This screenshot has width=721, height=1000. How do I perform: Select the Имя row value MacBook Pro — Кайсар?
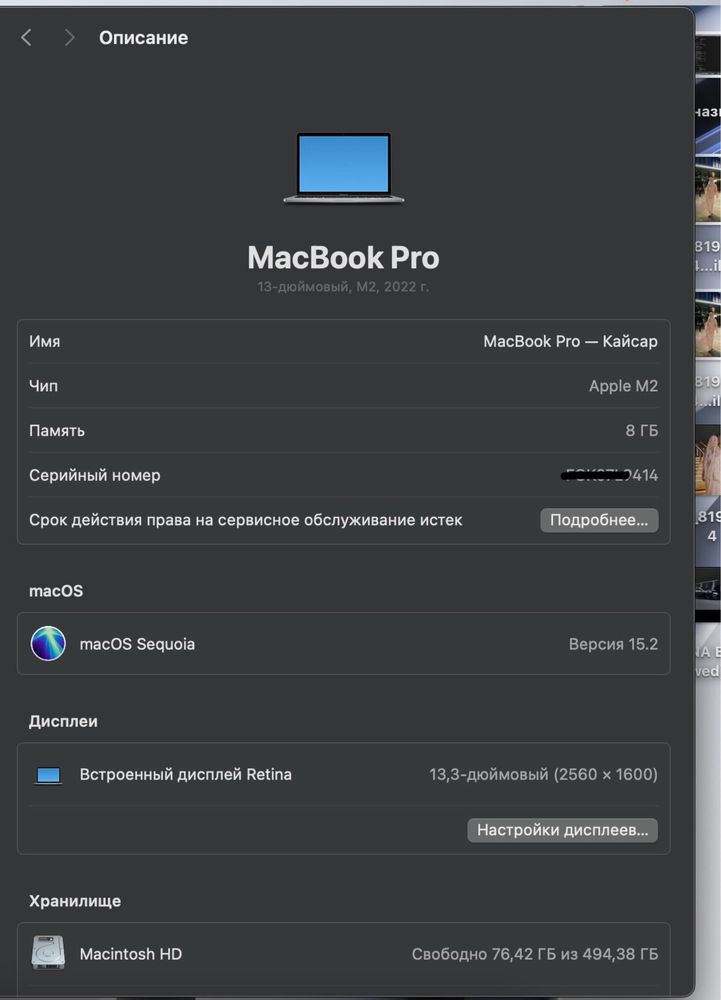coord(570,341)
